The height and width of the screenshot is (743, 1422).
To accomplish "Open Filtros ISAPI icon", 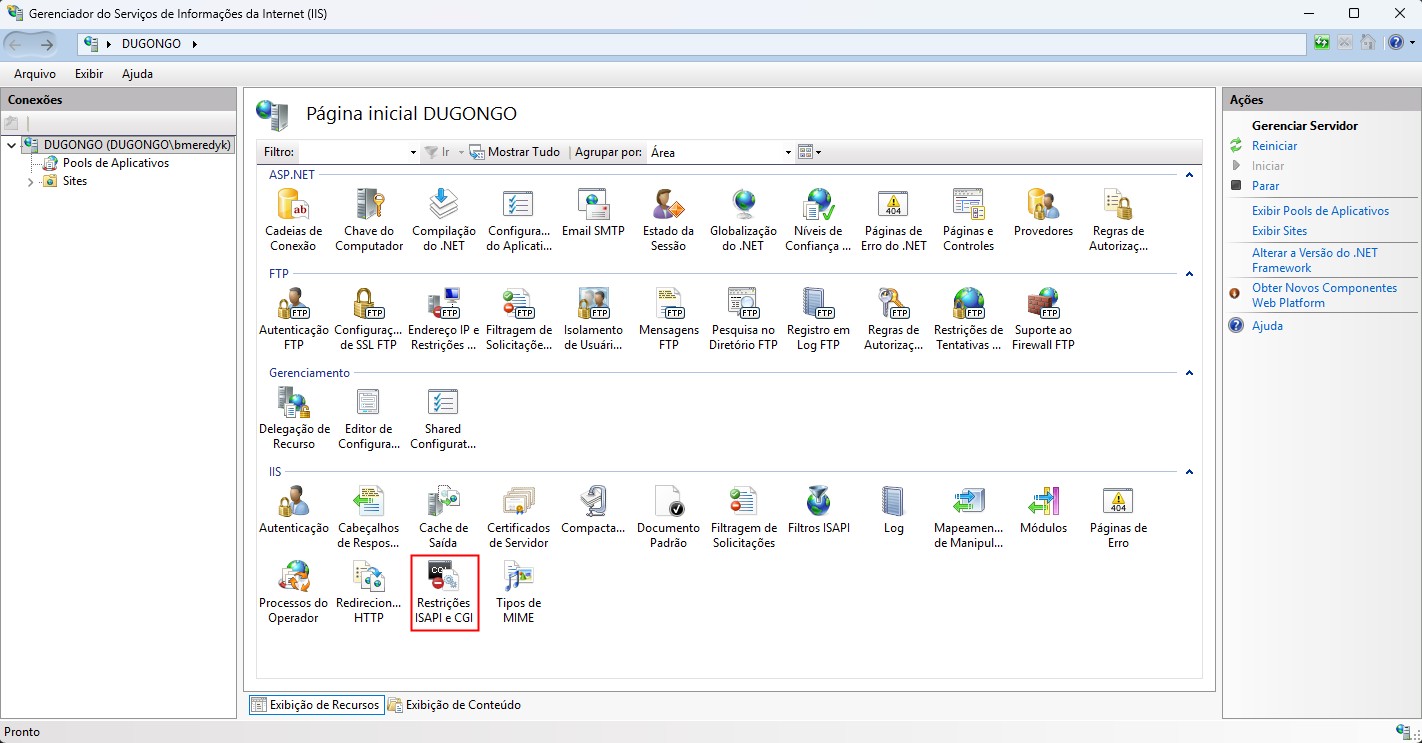I will click(818, 510).
